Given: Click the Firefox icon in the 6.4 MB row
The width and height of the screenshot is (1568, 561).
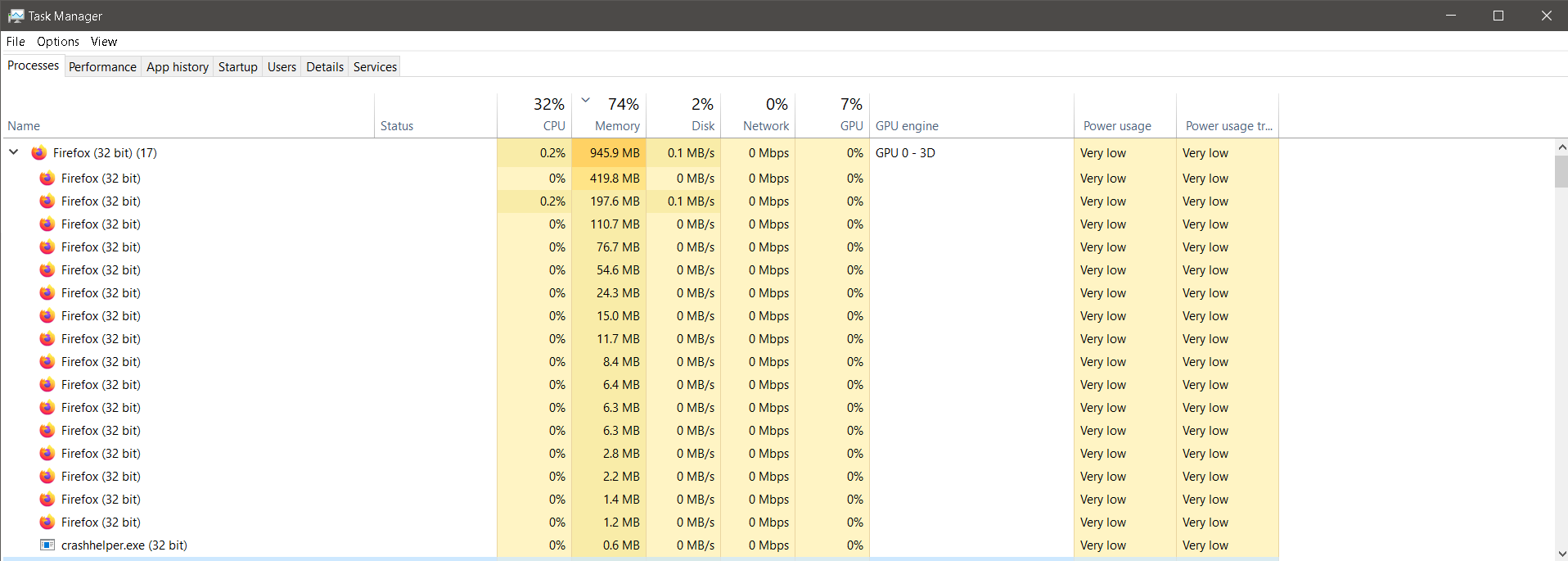Looking at the screenshot, I should (47, 384).
